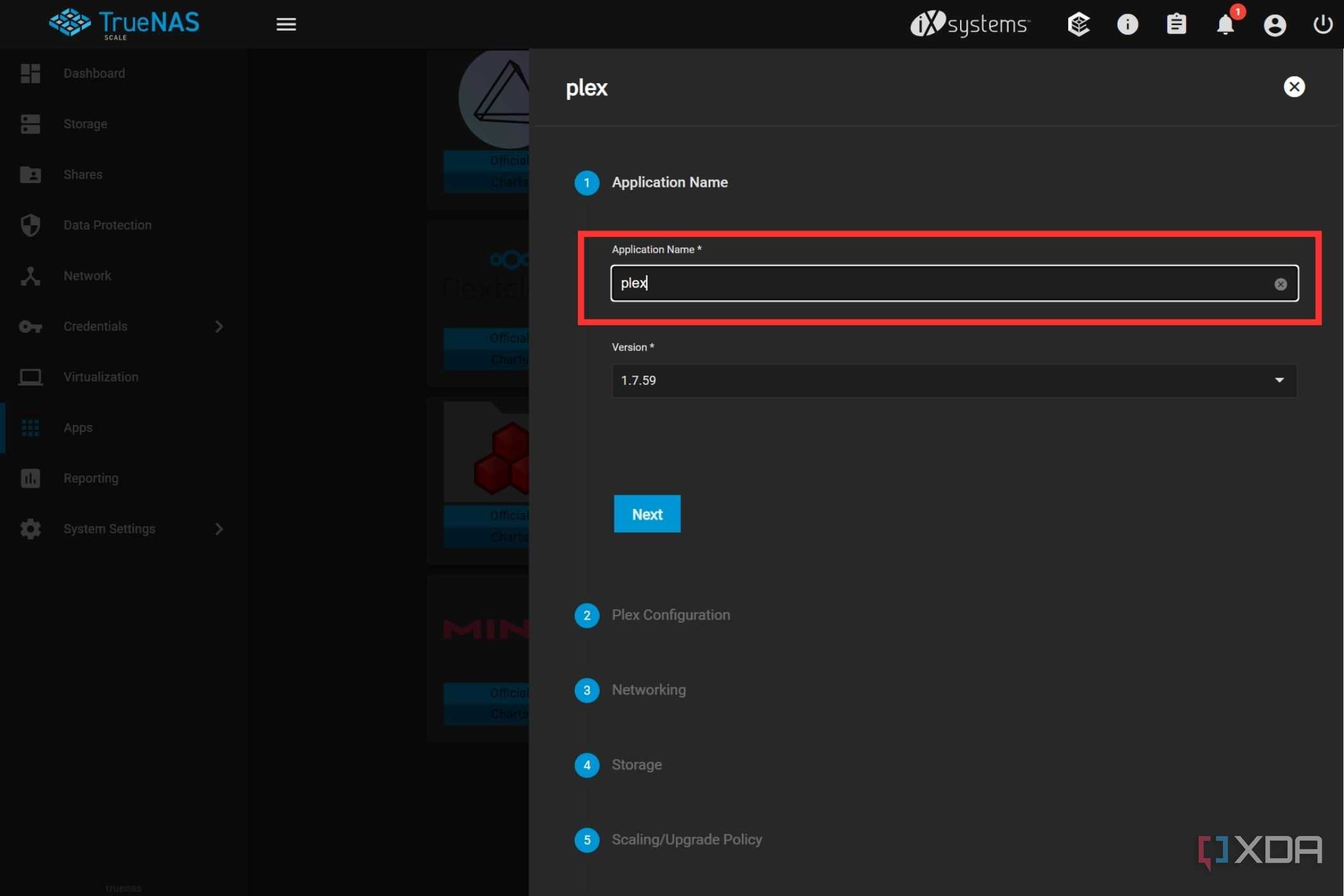Close the plex installation panel

[x=1294, y=86]
